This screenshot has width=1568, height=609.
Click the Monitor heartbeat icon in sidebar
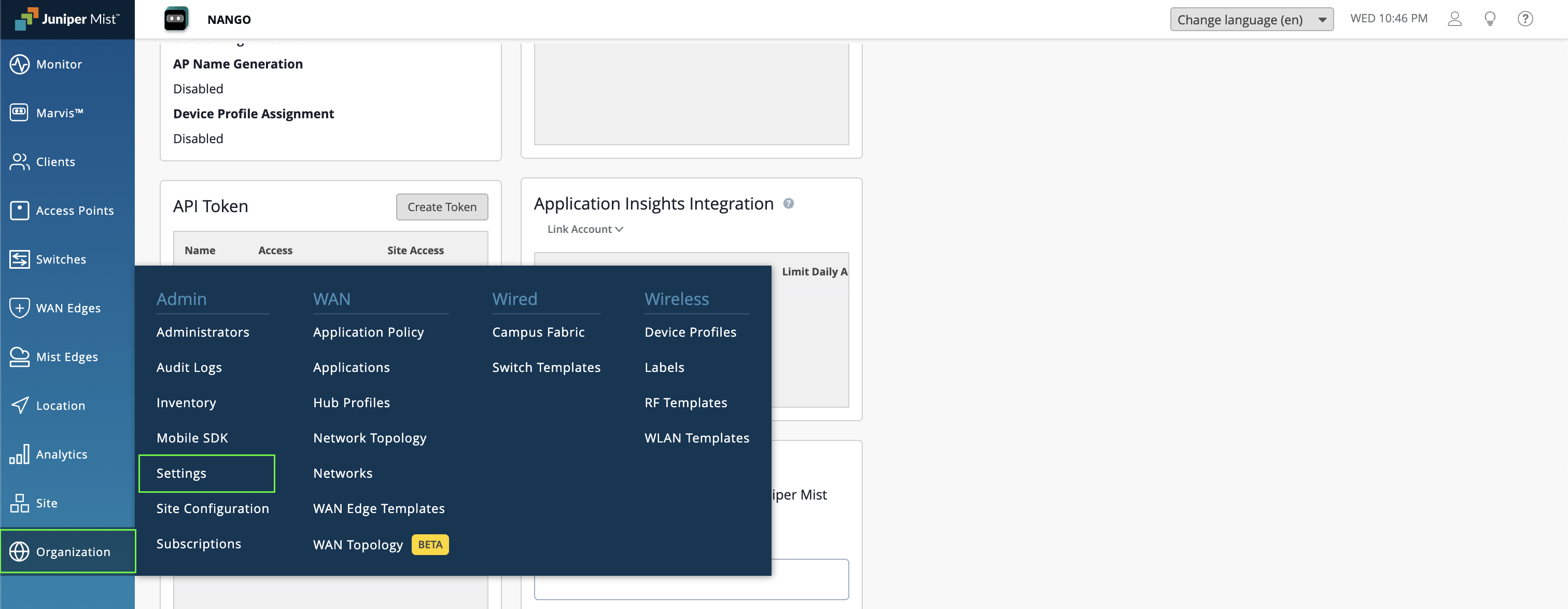20,64
